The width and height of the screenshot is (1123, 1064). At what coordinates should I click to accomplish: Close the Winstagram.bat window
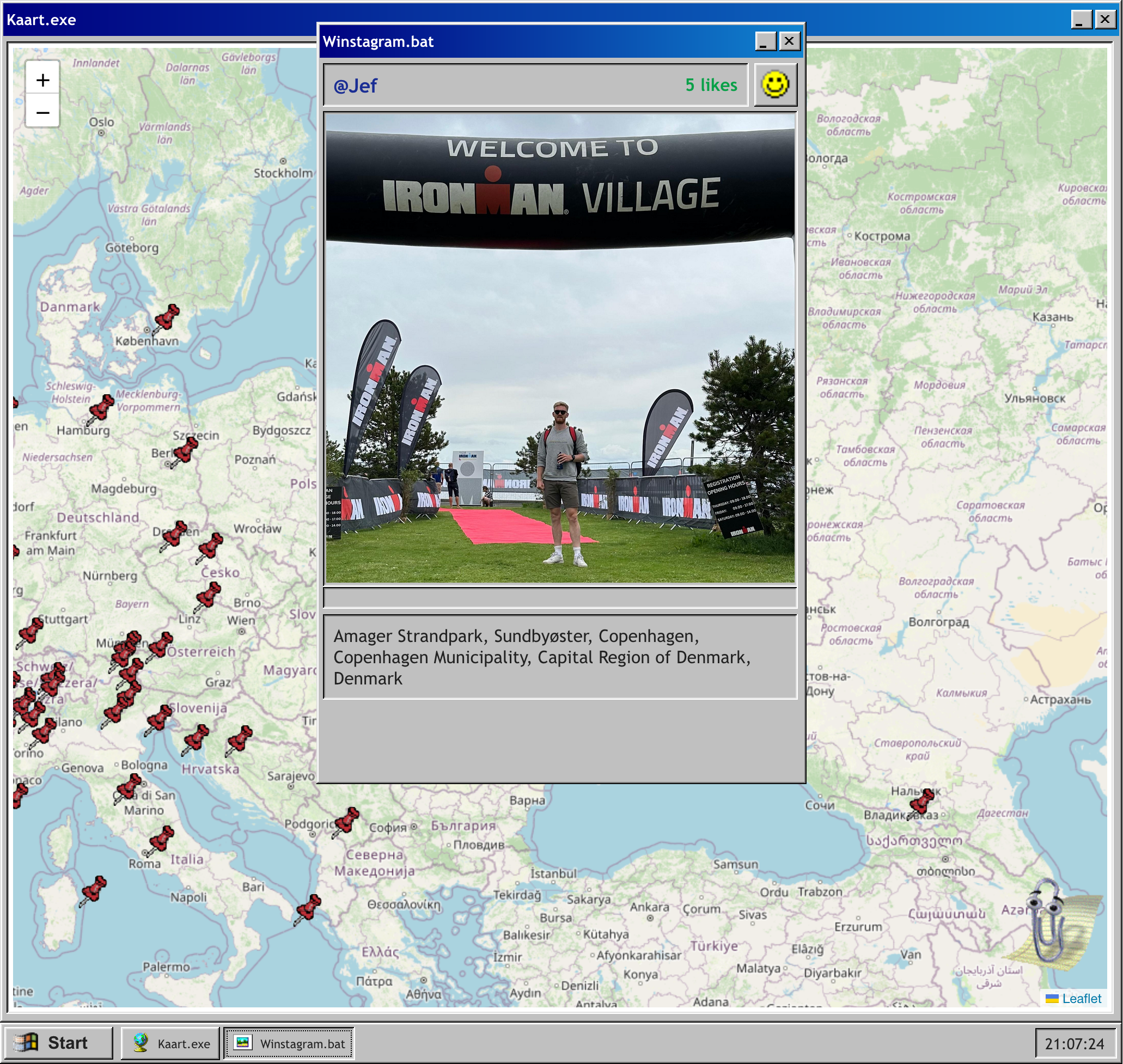point(789,41)
